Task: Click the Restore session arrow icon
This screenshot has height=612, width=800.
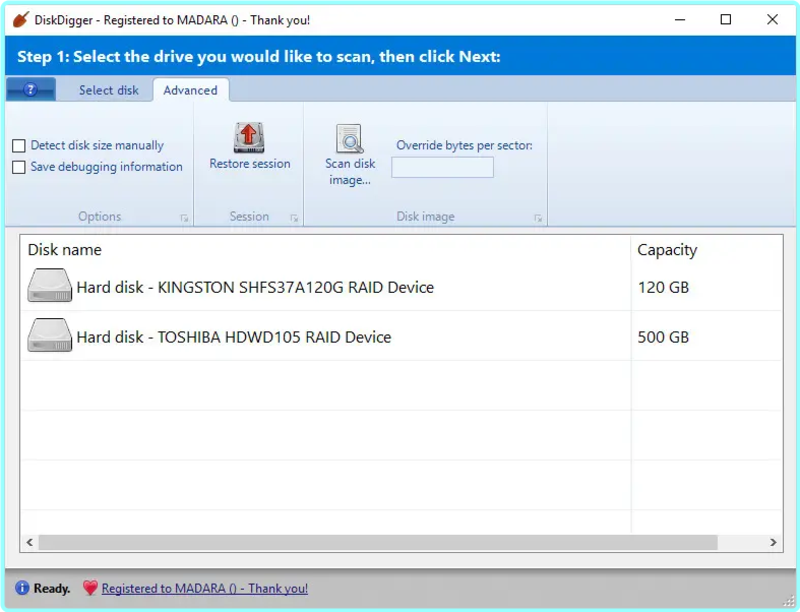Action: 249,138
